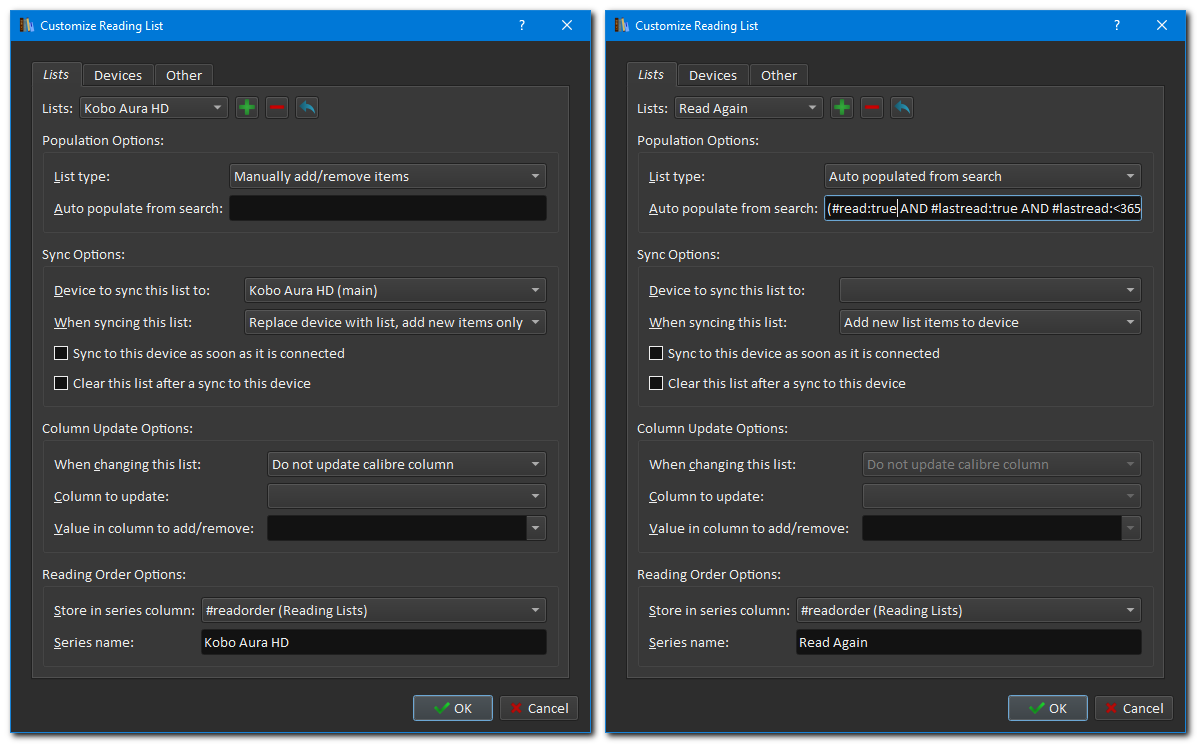Open the 'Manually add/remove items' list type dropdown

coord(387,177)
